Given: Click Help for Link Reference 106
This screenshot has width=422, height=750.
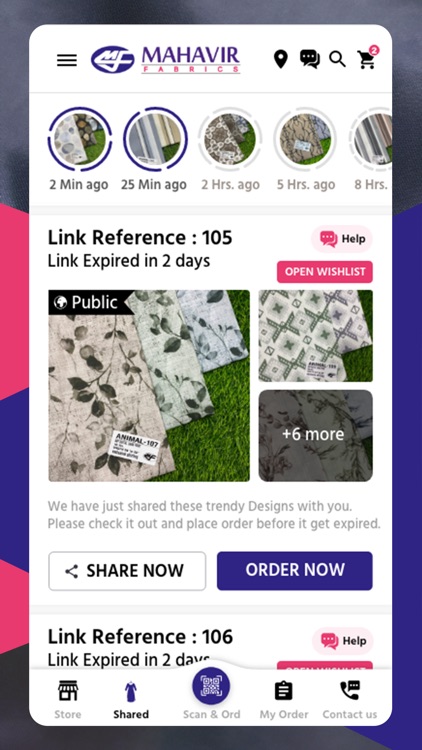Looking at the screenshot, I should tap(343, 641).
